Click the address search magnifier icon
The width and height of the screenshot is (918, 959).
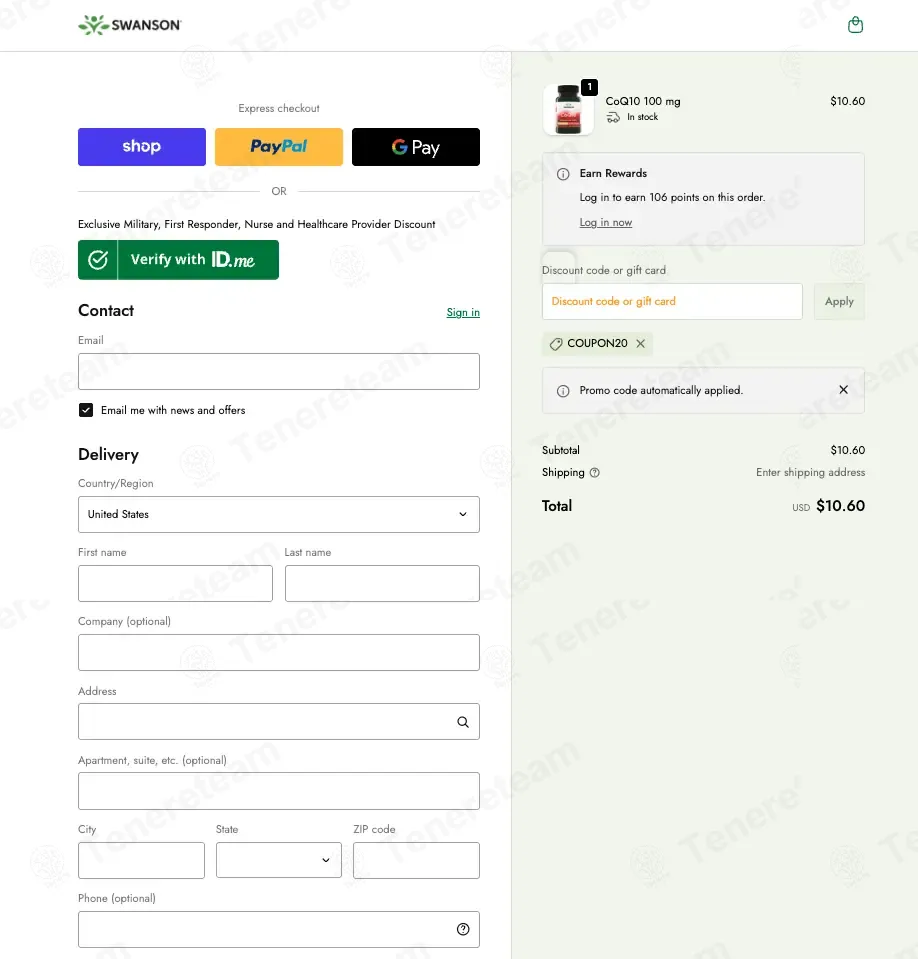click(463, 722)
